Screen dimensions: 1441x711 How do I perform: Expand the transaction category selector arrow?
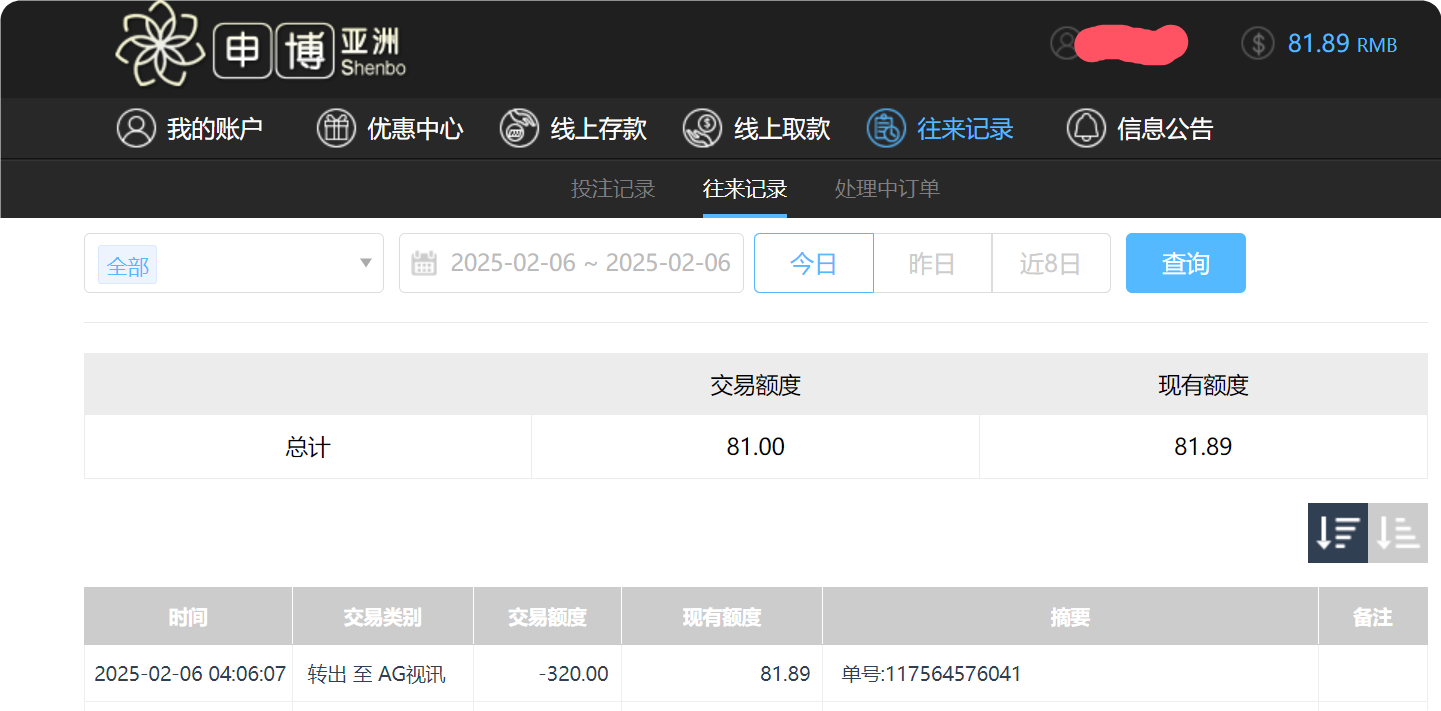[x=365, y=263]
